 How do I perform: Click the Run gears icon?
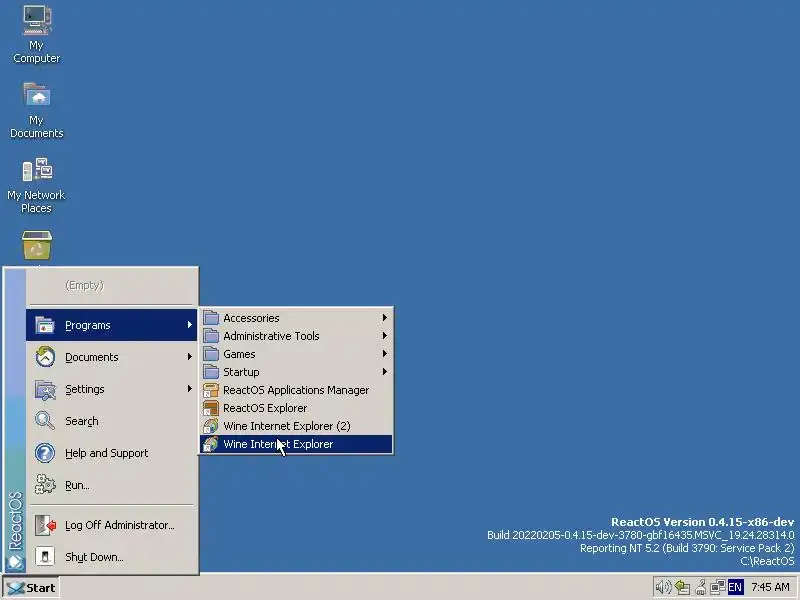pos(45,485)
